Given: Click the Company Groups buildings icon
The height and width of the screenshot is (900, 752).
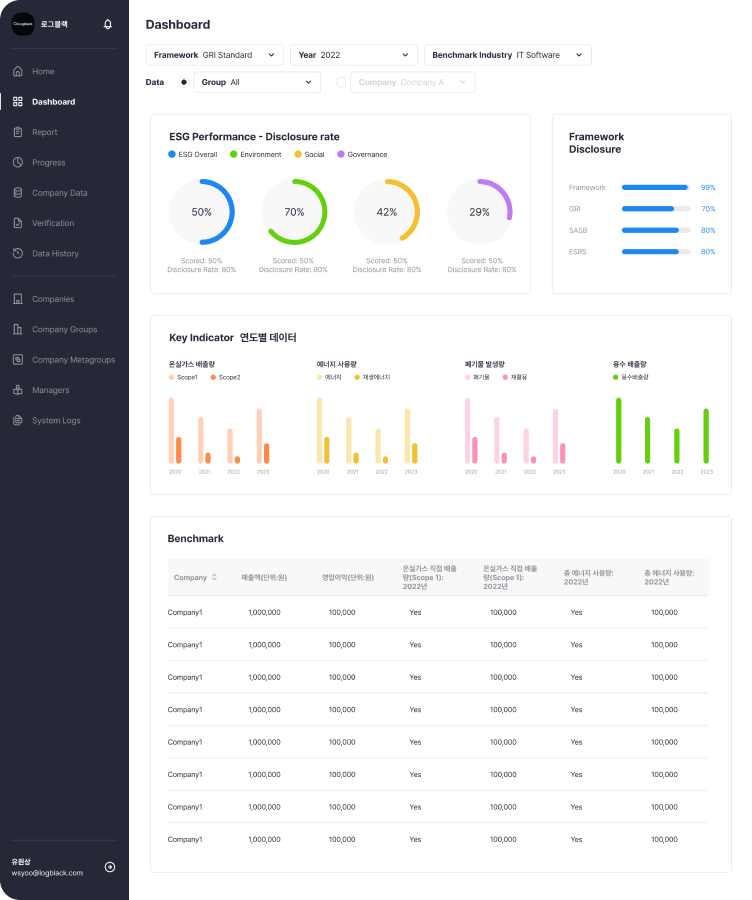Looking at the screenshot, I should [x=18, y=329].
